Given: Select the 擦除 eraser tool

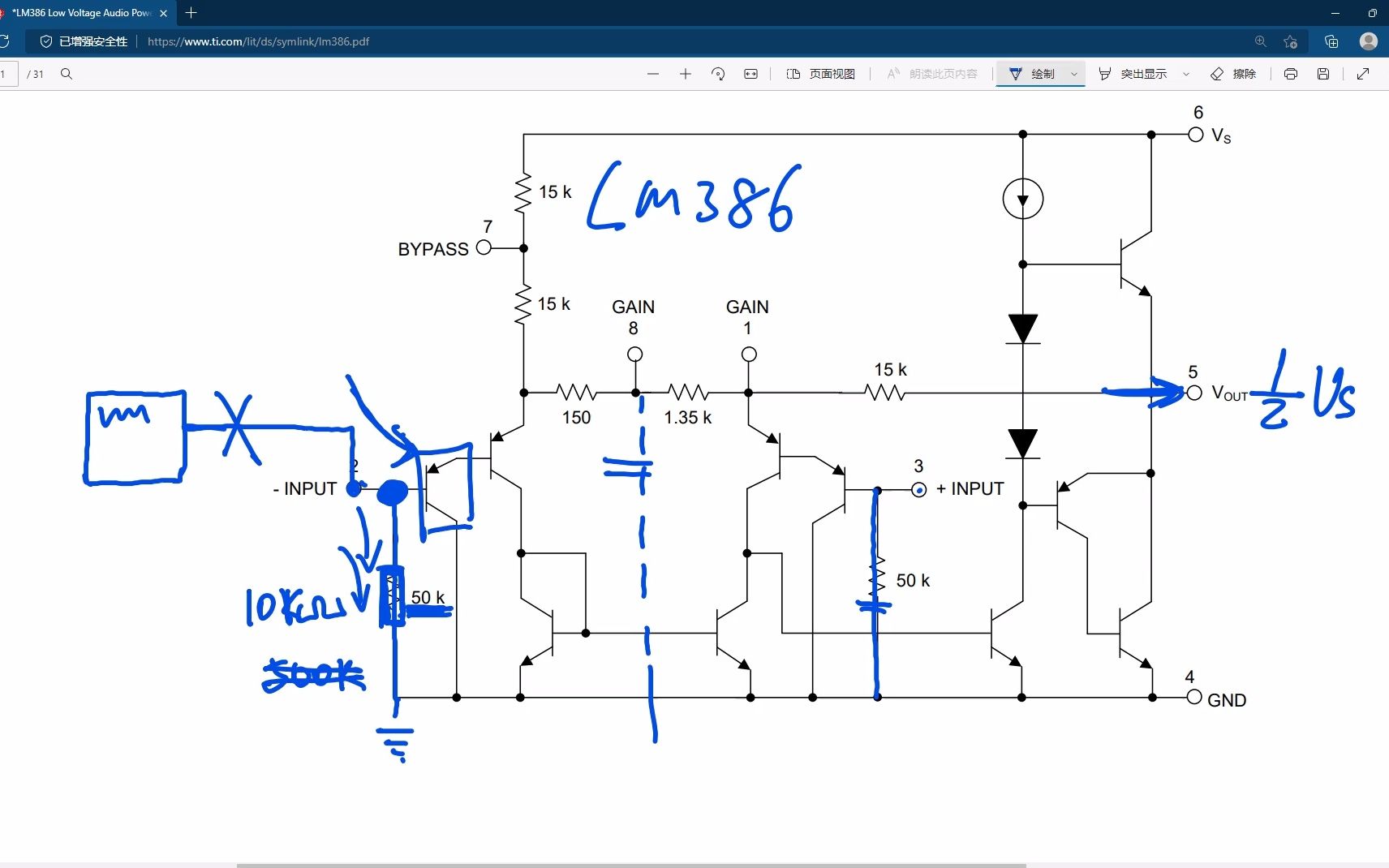Looking at the screenshot, I should [1233, 74].
